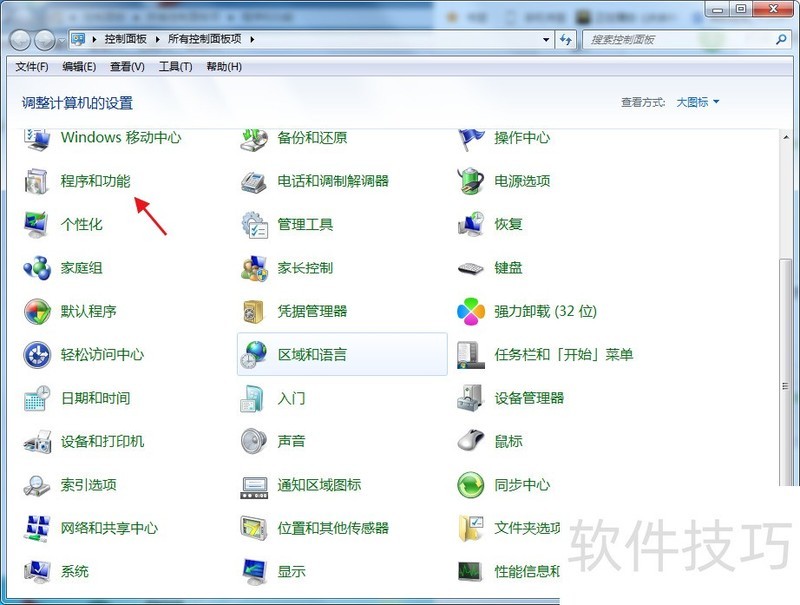Expand the arrow after 所有控制面板项 breadcrumb
800x605 pixels.
[252, 39]
